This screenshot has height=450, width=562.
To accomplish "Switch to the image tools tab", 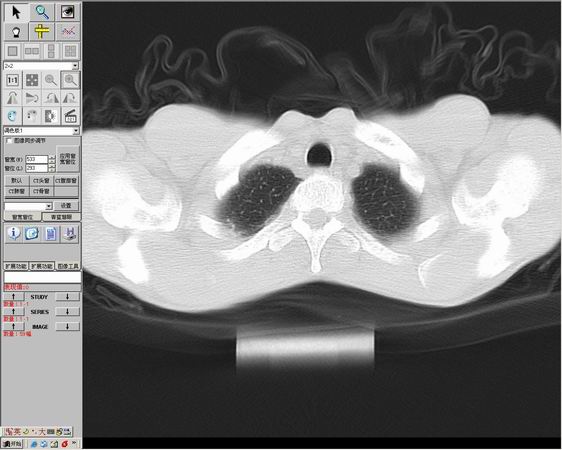I will coord(68,266).
